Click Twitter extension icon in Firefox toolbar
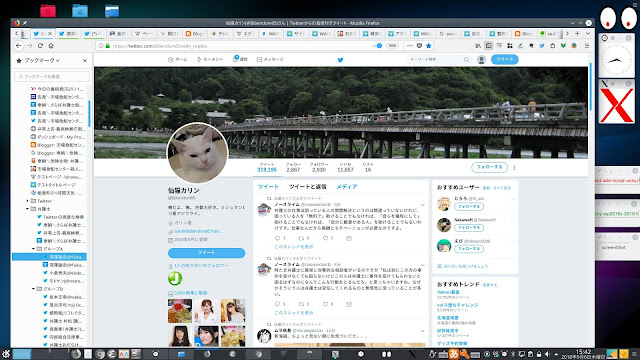 click(542, 46)
